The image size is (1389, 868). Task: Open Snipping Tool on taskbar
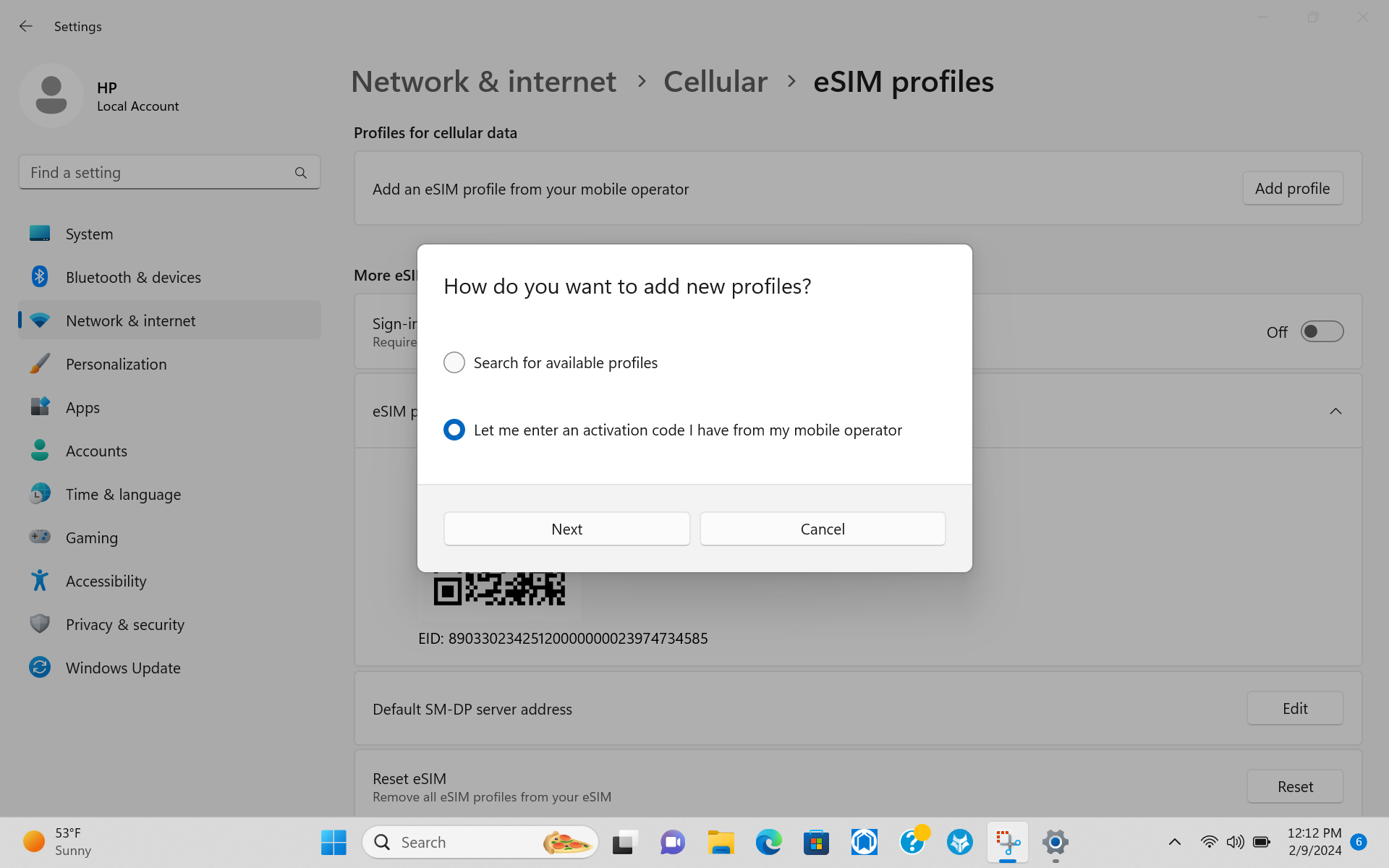1008,842
